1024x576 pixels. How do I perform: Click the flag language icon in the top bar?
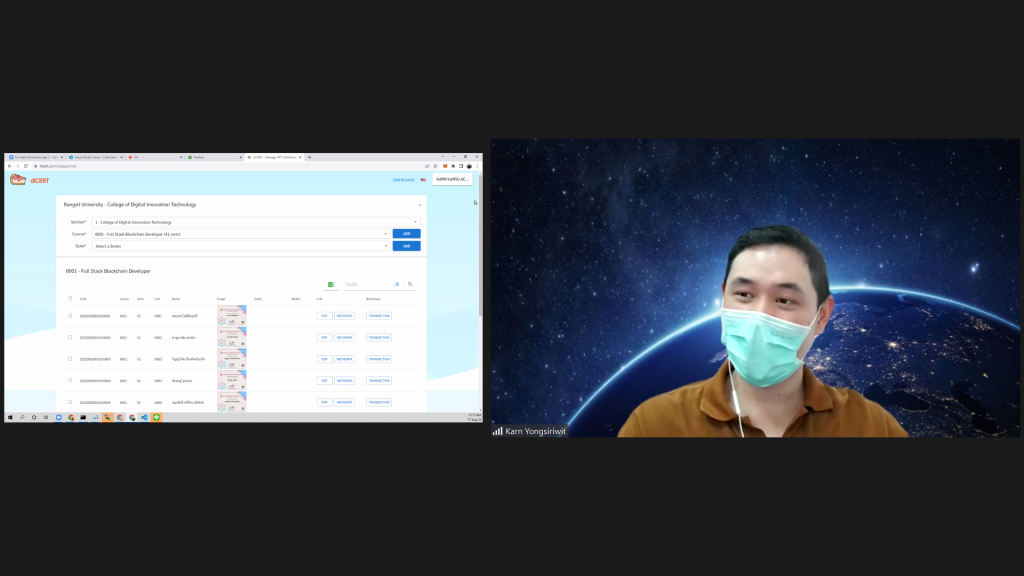point(422,180)
